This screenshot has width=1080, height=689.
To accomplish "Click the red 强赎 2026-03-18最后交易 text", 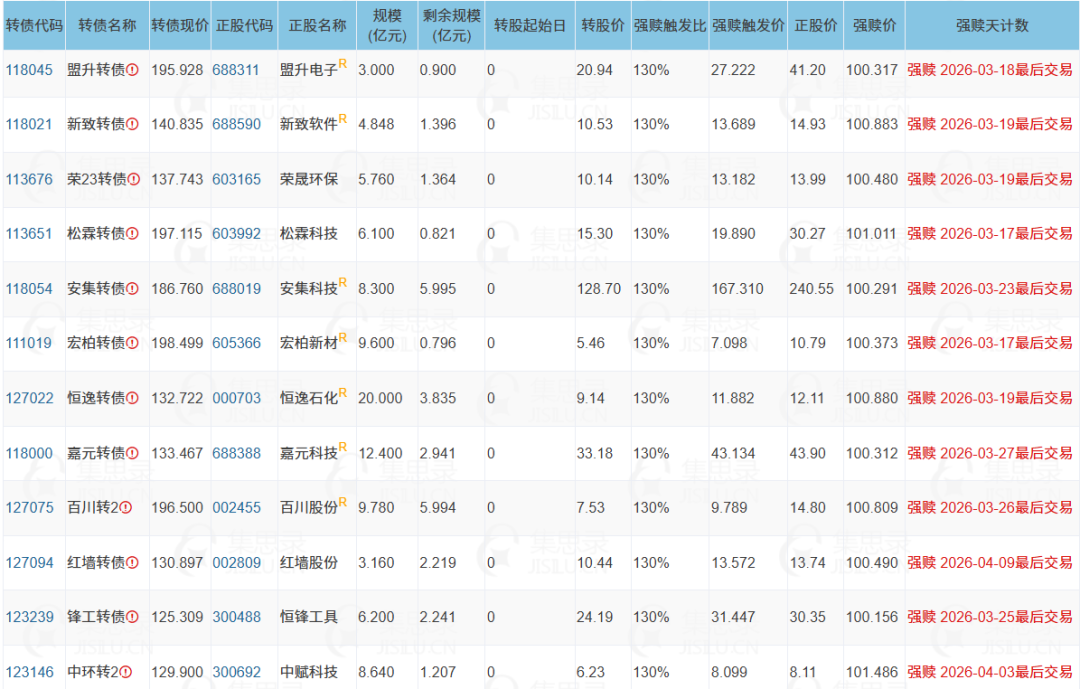I will click(x=992, y=70).
